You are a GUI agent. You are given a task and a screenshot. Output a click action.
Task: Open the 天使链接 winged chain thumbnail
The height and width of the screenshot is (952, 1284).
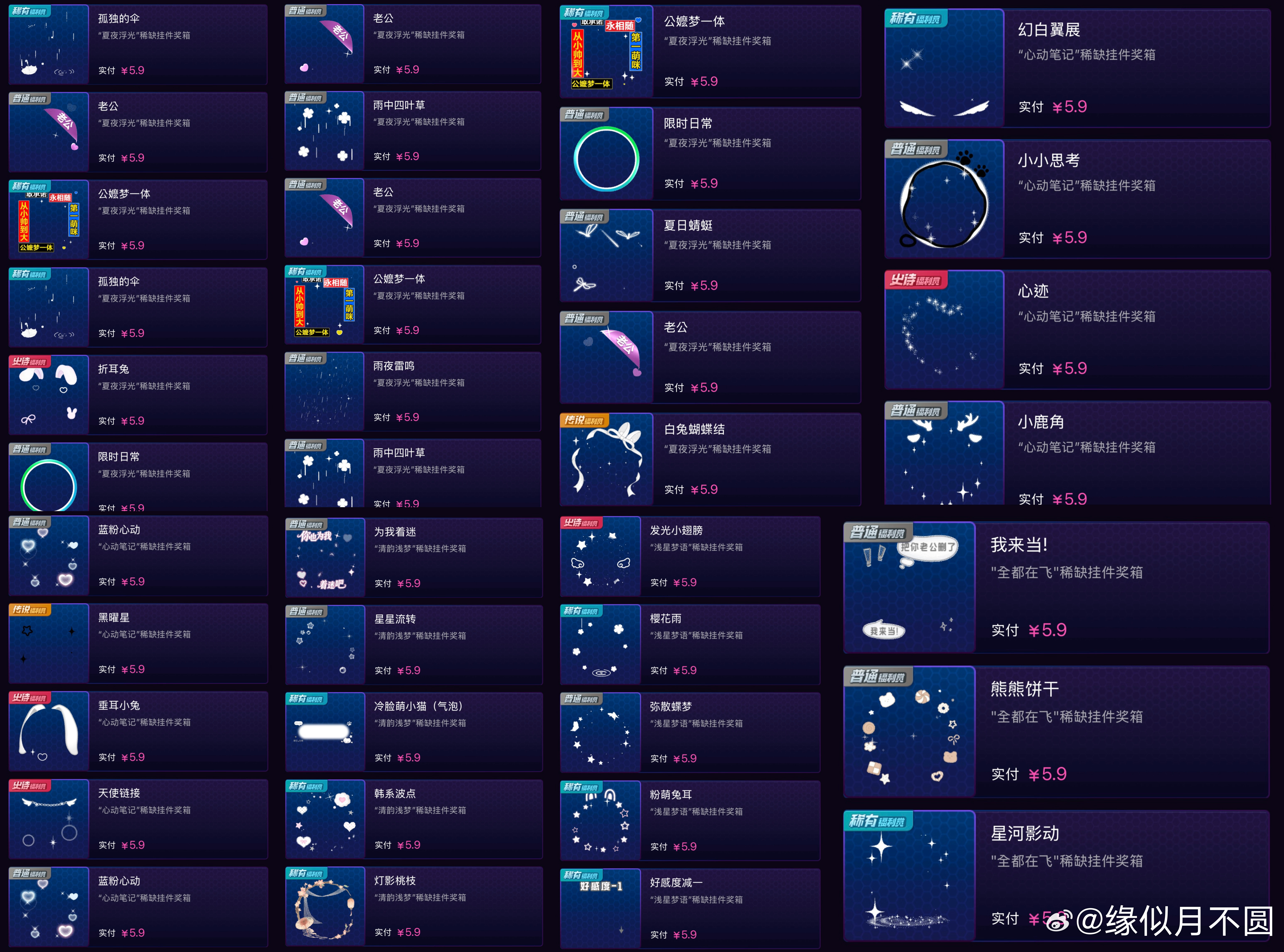[x=49, y=819]
